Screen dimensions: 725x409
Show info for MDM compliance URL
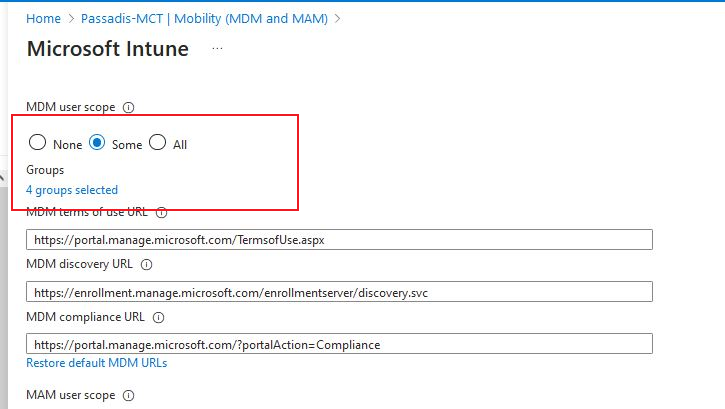click(x=159, y=317)
